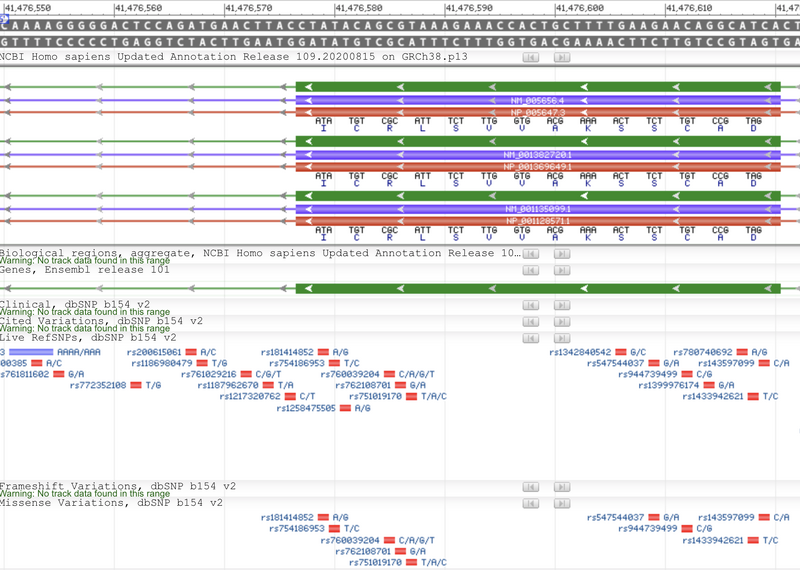
Task: Collapse the Live RefSNPs track via its title
Action: pyautogui.click(x=88, y=338)
